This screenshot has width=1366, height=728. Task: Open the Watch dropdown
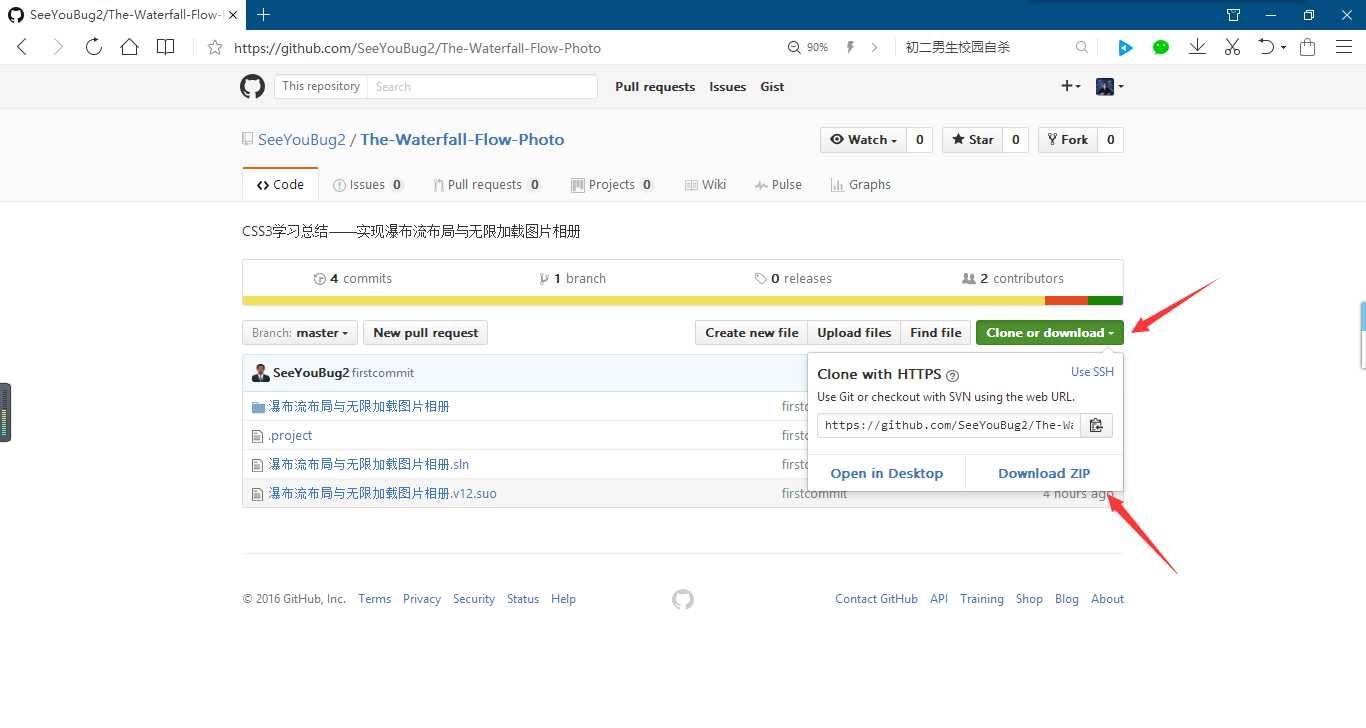[x=864, y=140]
